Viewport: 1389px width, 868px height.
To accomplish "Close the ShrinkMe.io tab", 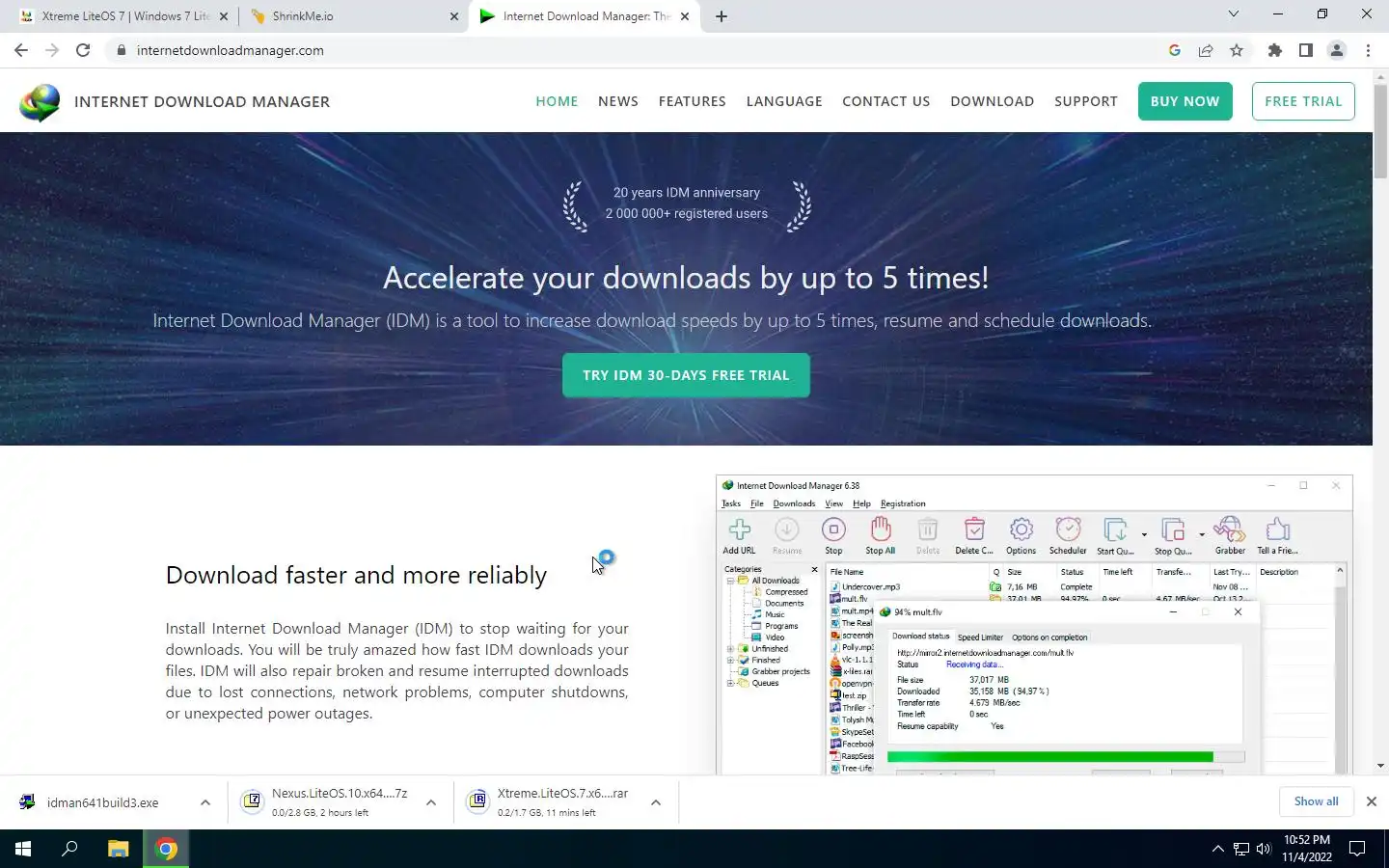I will coord(454,16).
